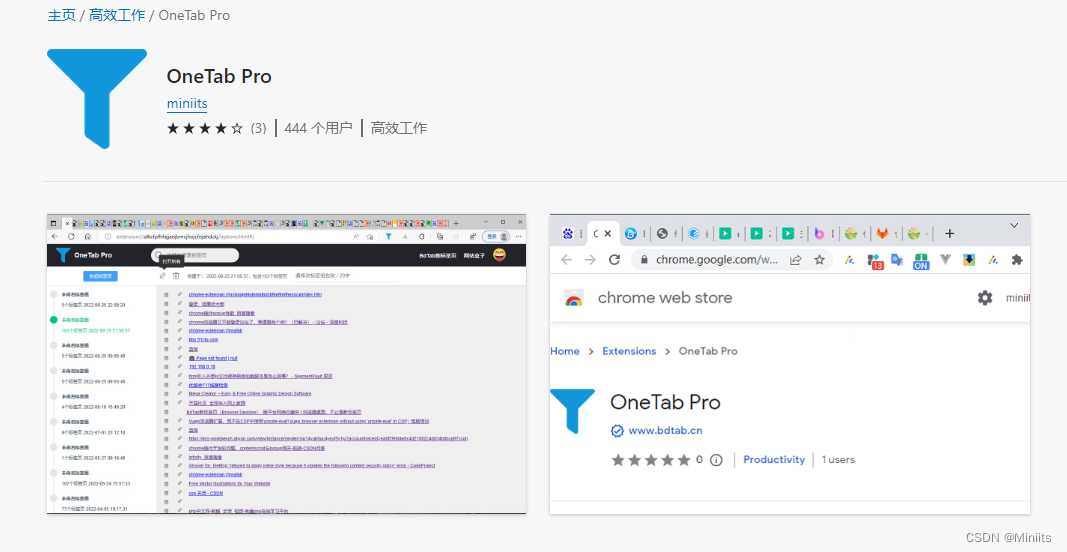Click the Baidu paw tab in Chrome screenshot

568,233
